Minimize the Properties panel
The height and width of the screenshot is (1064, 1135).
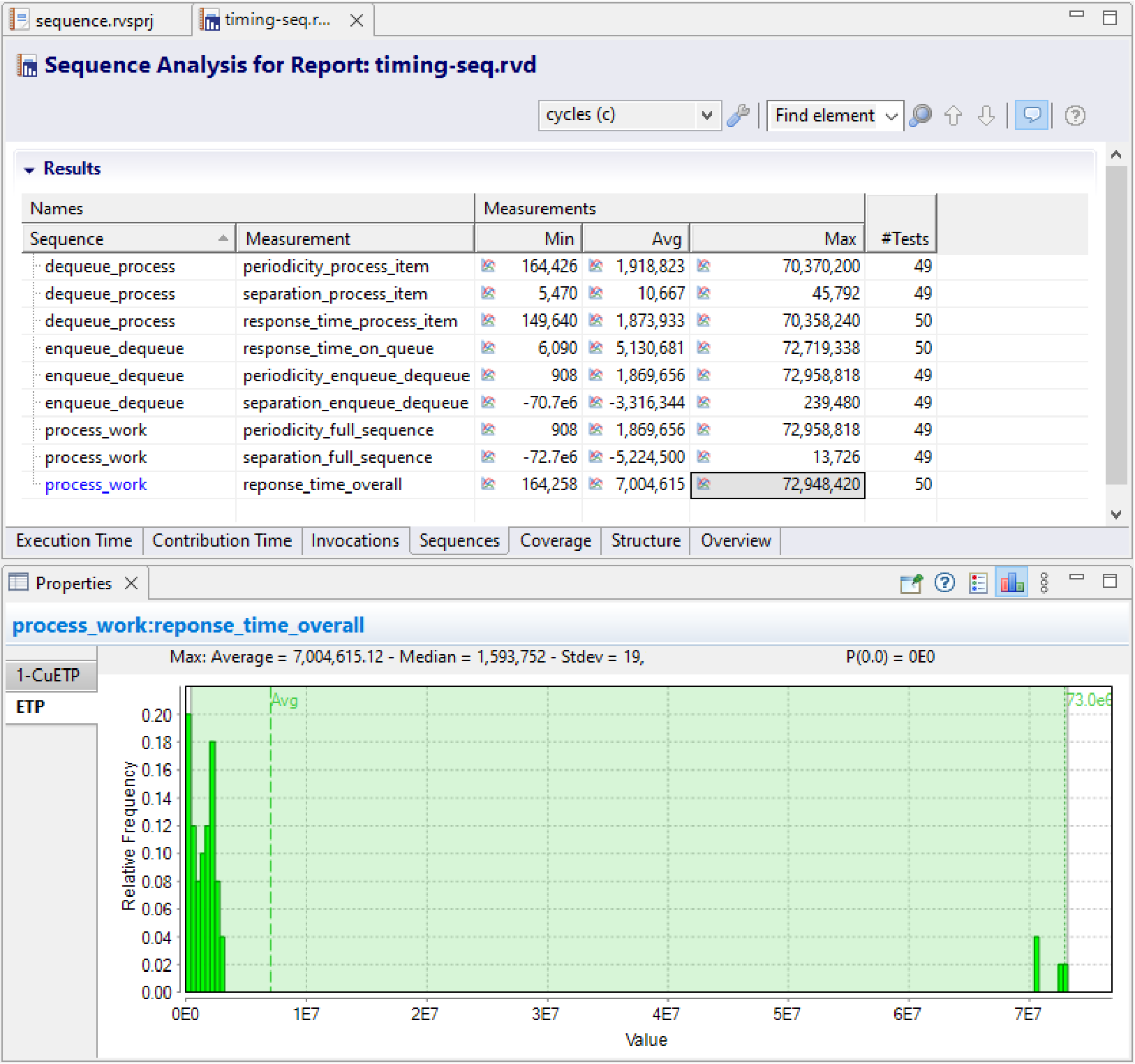pos(1077,577)
